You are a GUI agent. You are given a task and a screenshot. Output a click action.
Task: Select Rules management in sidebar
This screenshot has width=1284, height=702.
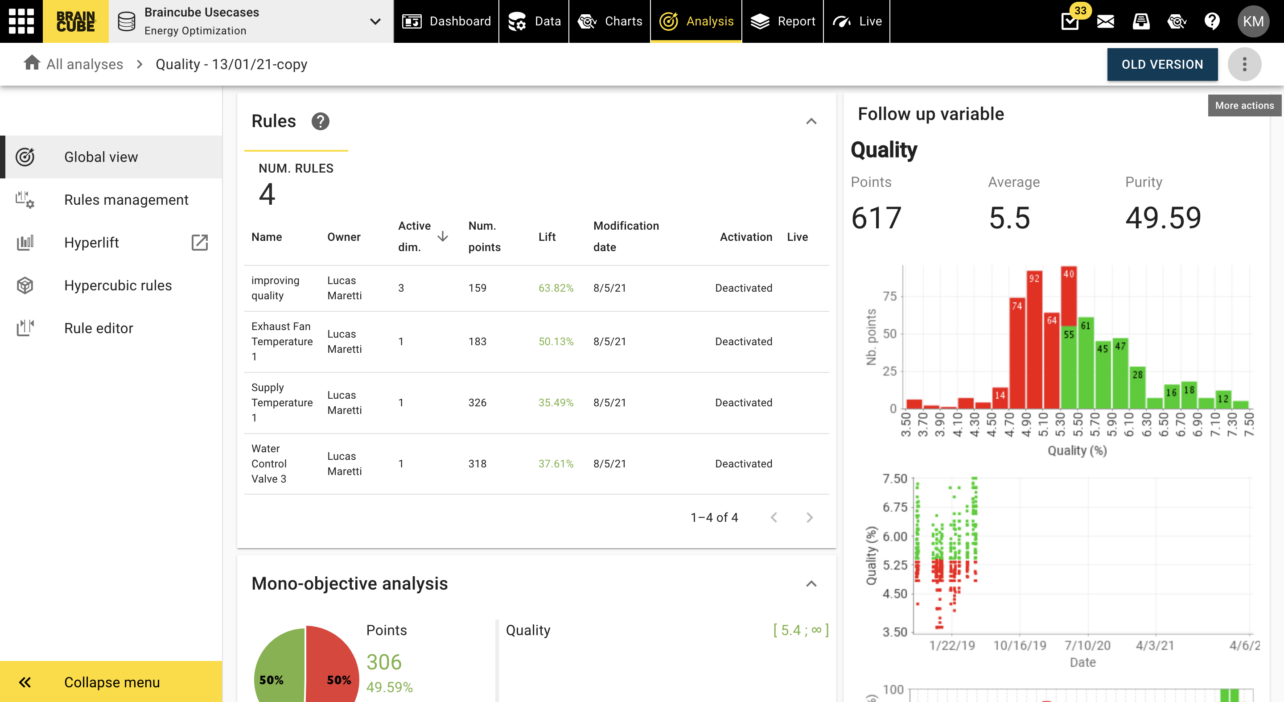point(126,200)
